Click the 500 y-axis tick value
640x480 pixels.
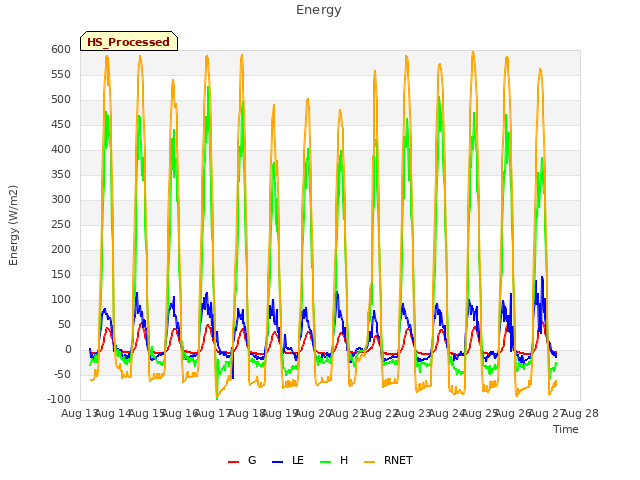coord(61,100)
